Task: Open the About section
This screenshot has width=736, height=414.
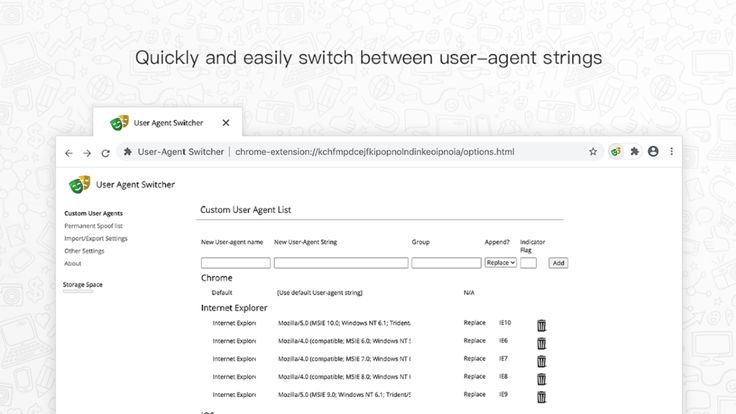Action: pyautogui.click(x=73, y=263)
